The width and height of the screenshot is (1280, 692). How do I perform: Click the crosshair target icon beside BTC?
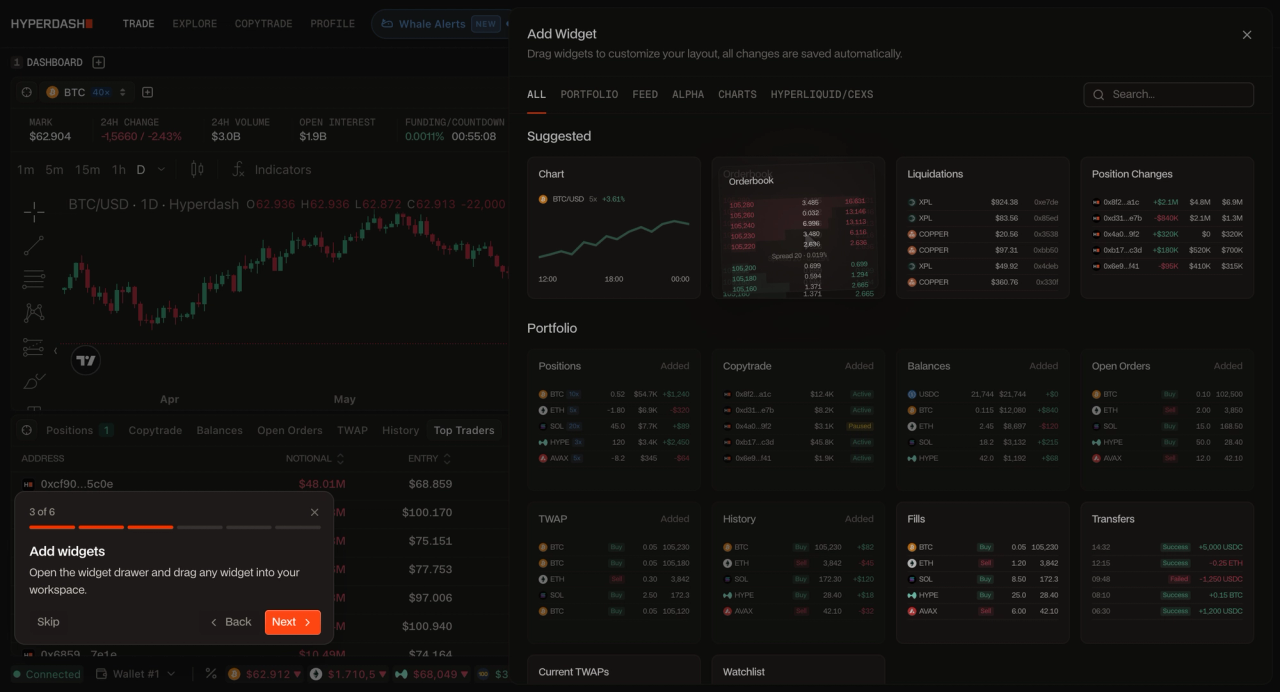coord(26,92)
